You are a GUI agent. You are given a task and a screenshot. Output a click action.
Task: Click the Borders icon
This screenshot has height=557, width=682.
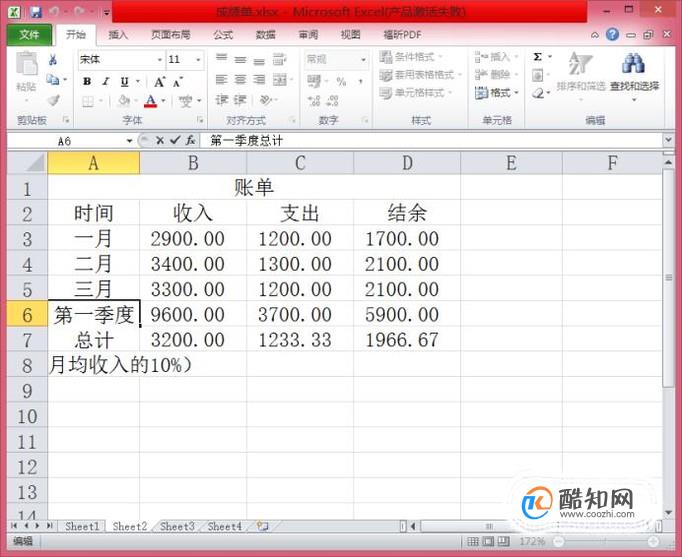point(87,101)
